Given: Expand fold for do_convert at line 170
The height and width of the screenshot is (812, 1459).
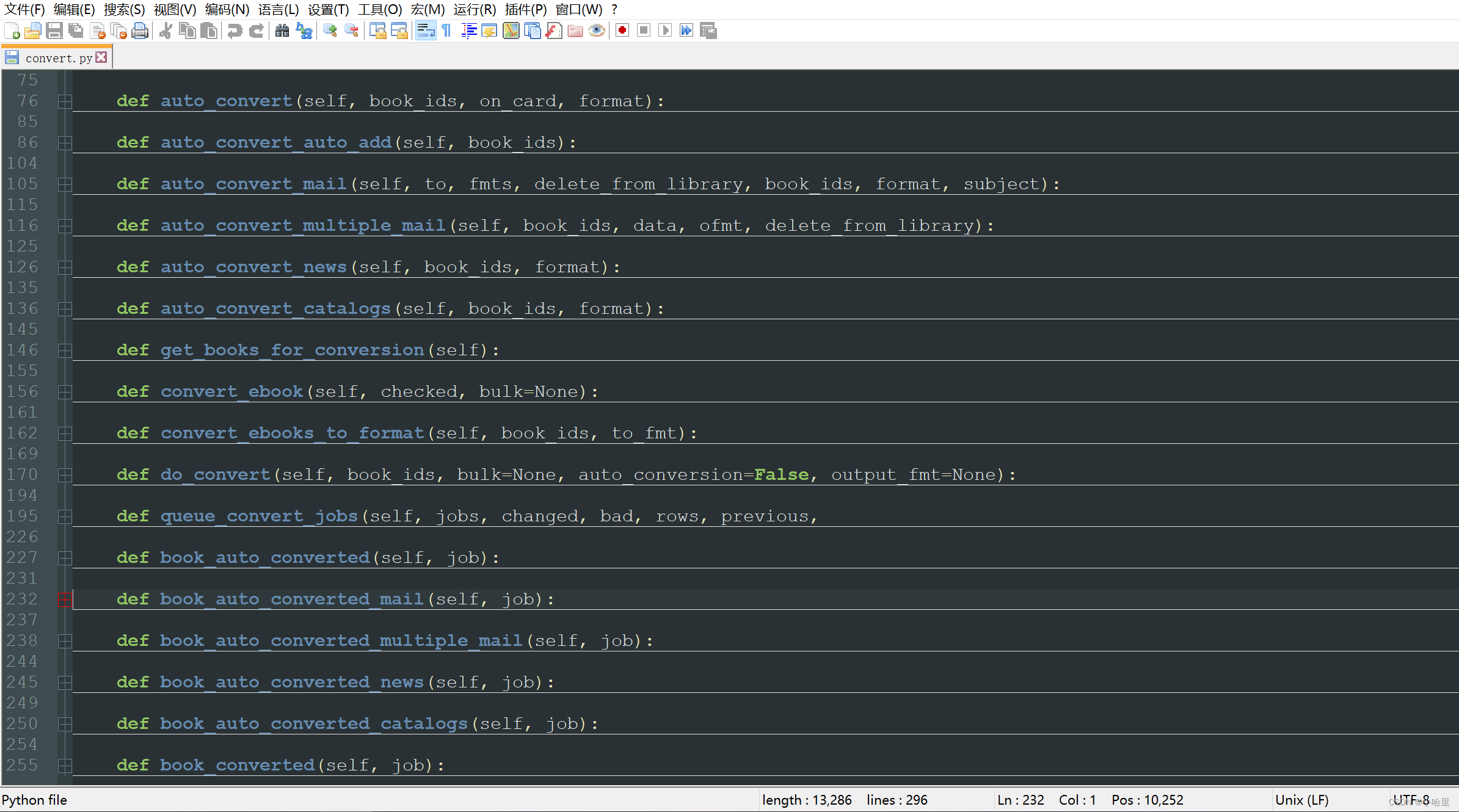Looking at the screenshot, I should click(x=65, y=475).
